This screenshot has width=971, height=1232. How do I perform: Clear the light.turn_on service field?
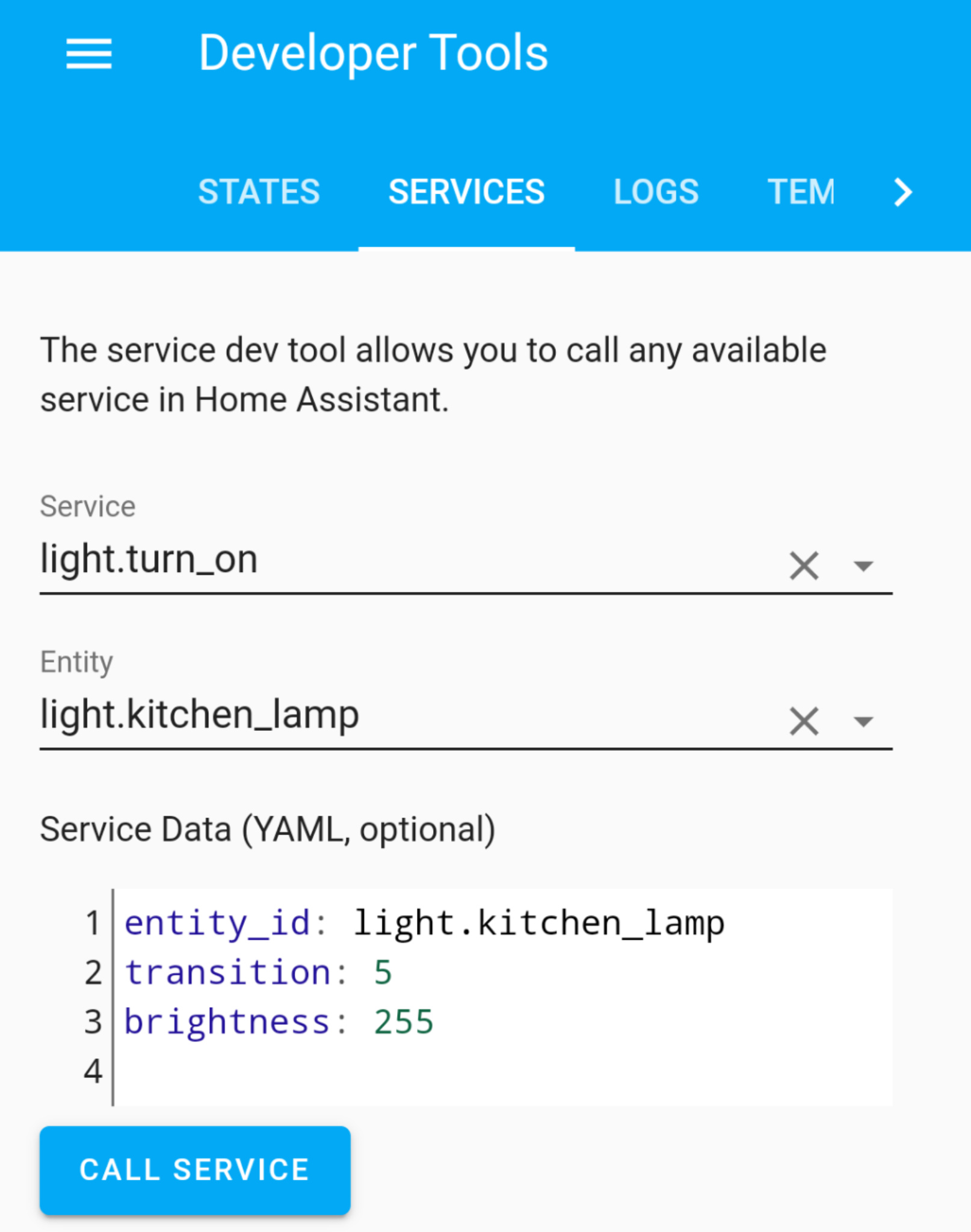803,564
